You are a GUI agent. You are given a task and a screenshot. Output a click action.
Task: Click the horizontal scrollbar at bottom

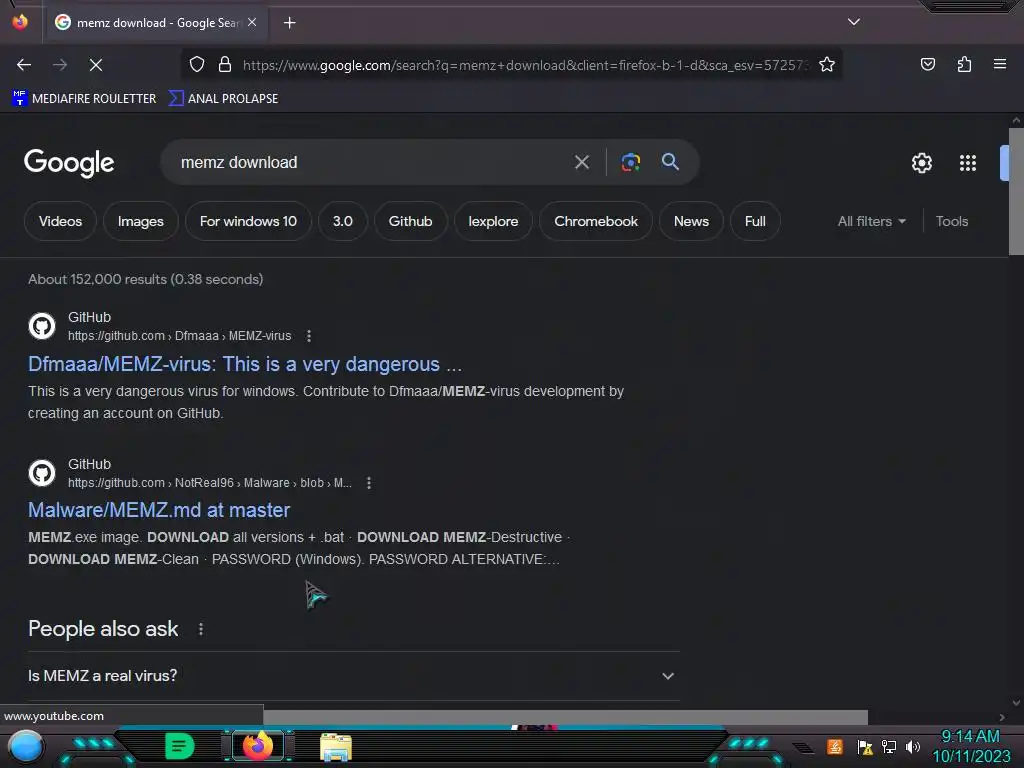pyautogui.click(x=565, y=717)
